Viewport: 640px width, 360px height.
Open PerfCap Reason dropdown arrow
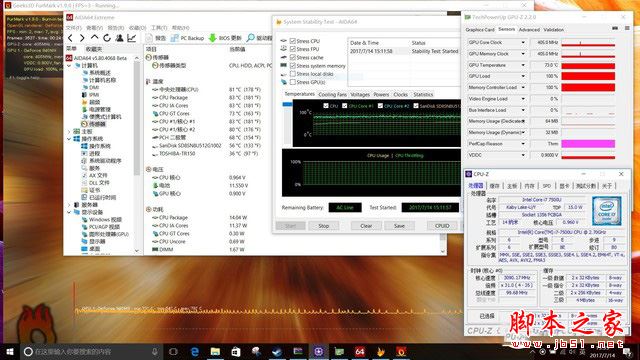tap(523, 144)
